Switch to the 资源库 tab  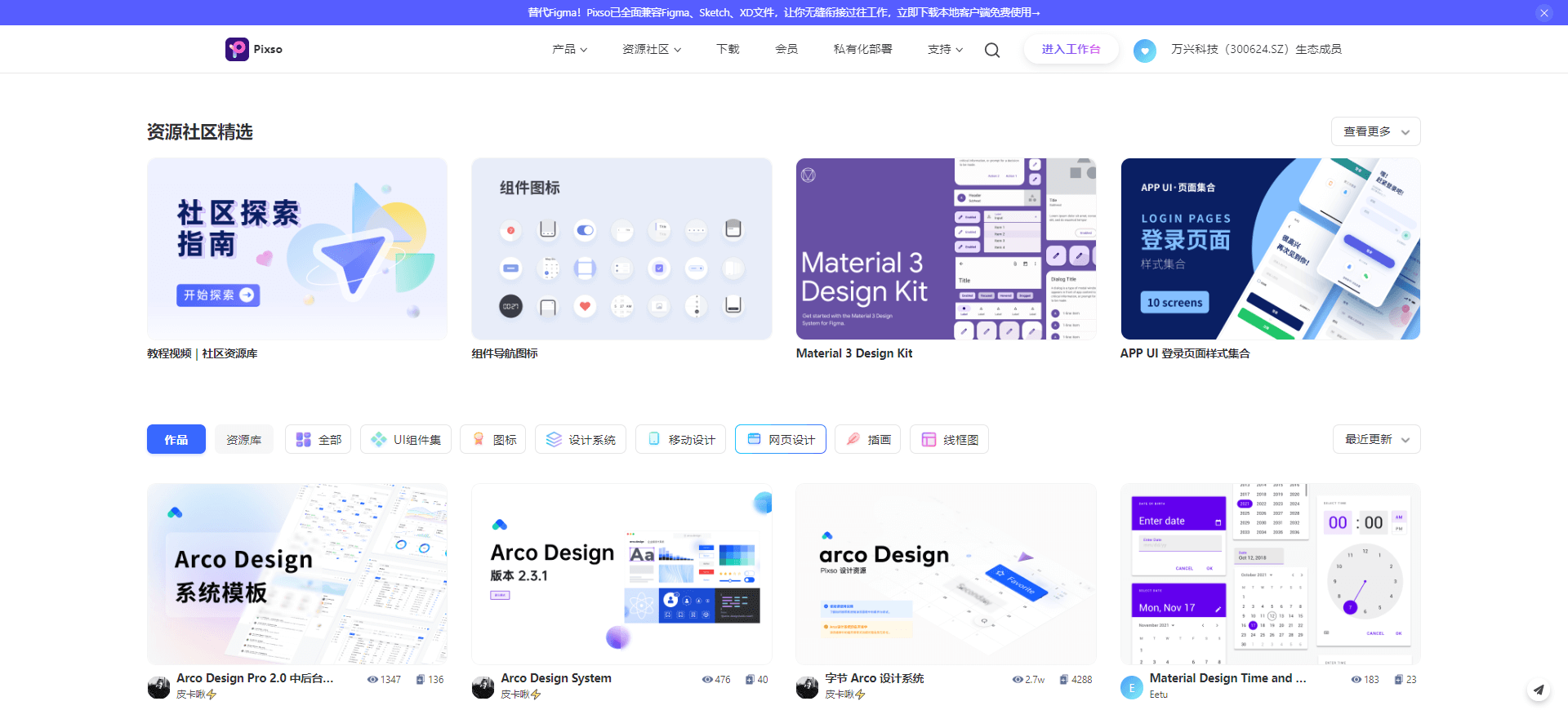244,439
